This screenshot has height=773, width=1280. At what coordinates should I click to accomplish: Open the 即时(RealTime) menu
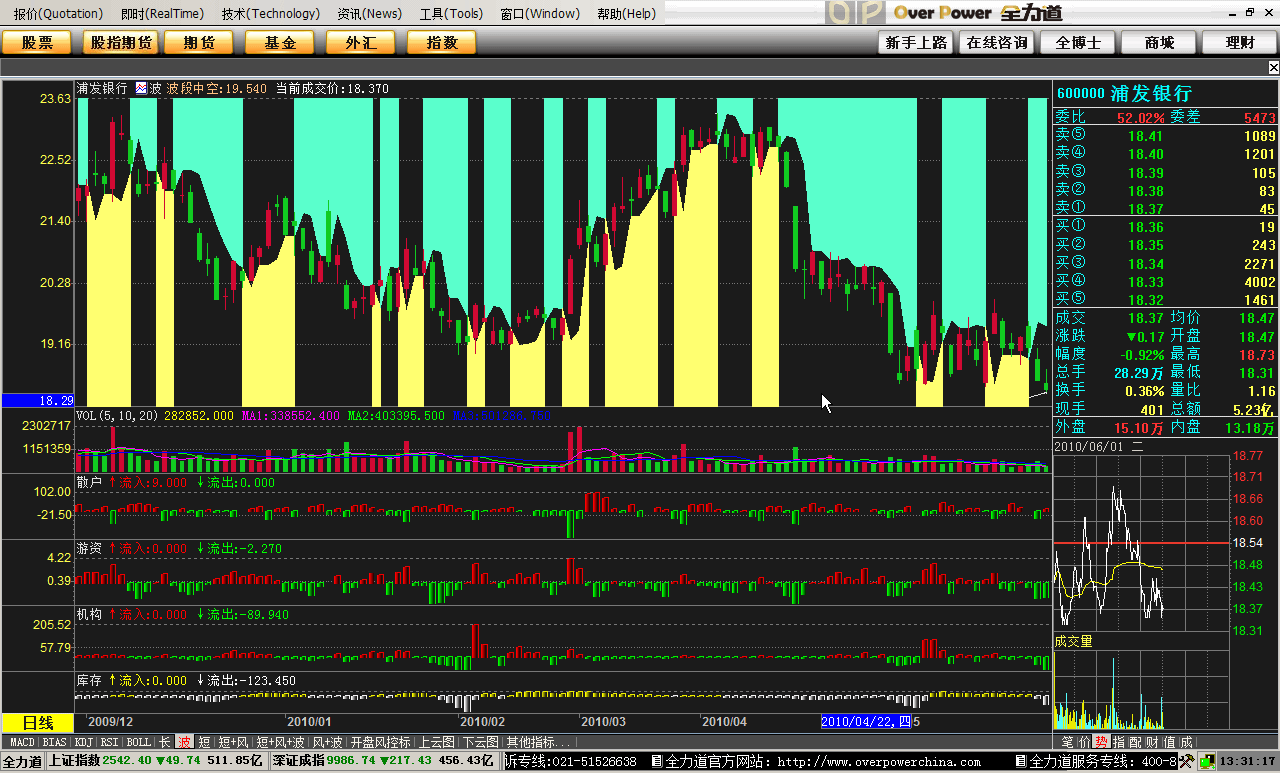coord(162,13)
